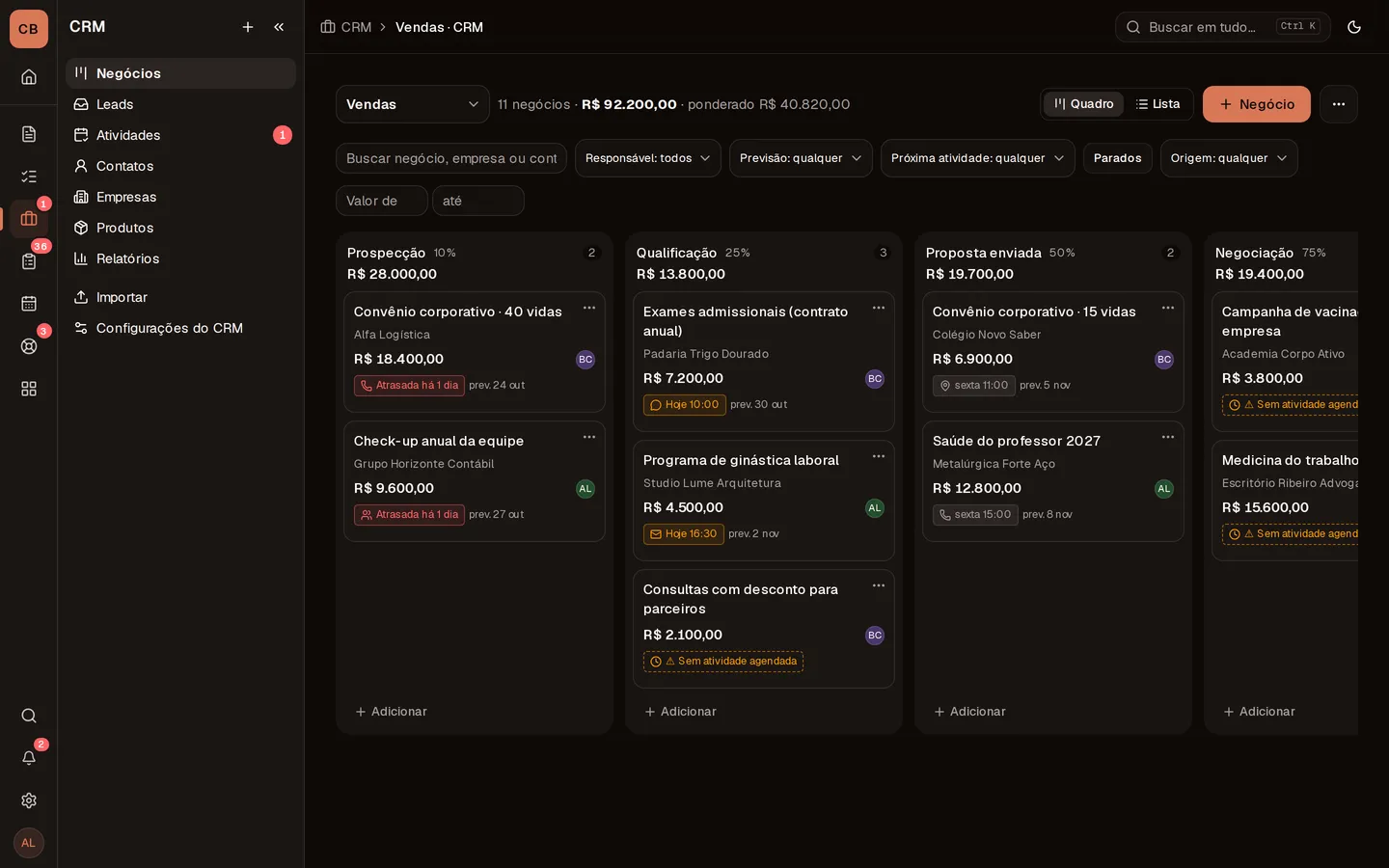The width and height of the screenshot is (1389, 868).
Task: Switch to Lista view
Action: point(1158,104)
